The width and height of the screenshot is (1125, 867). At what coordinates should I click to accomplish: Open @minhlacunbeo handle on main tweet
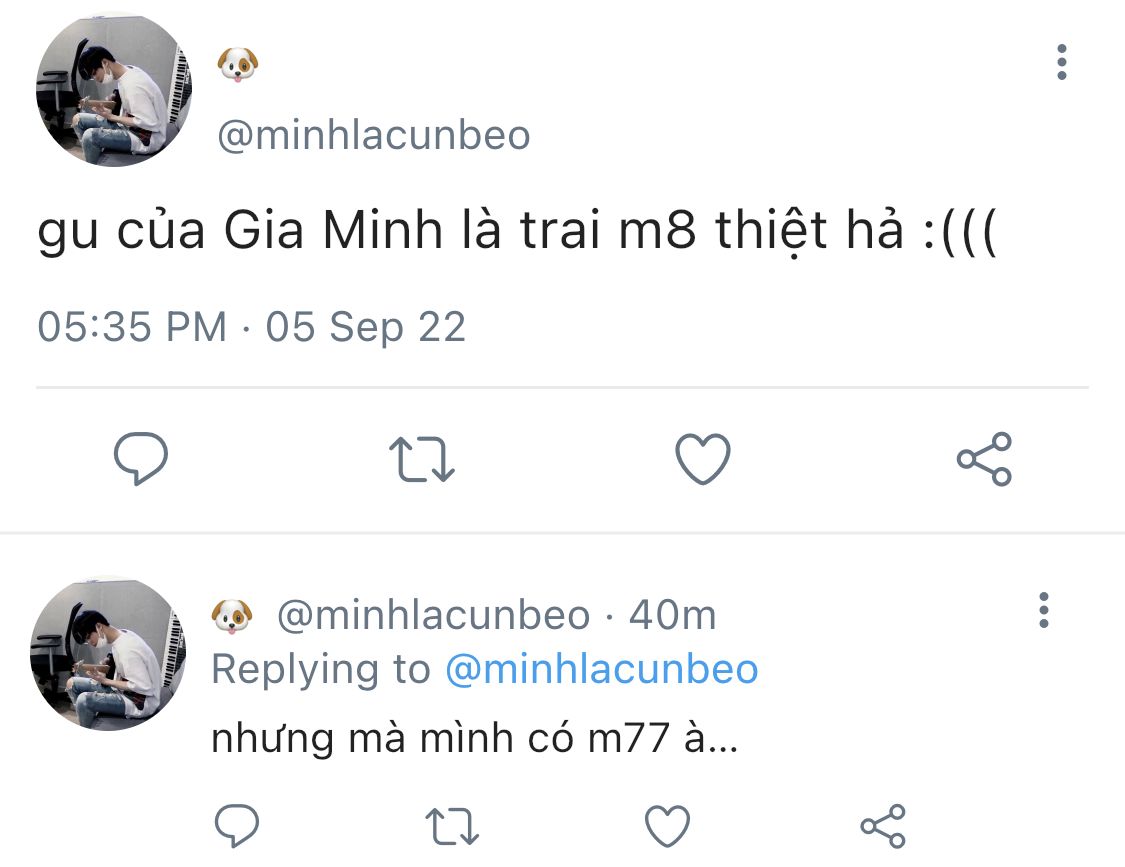[374, 135]
